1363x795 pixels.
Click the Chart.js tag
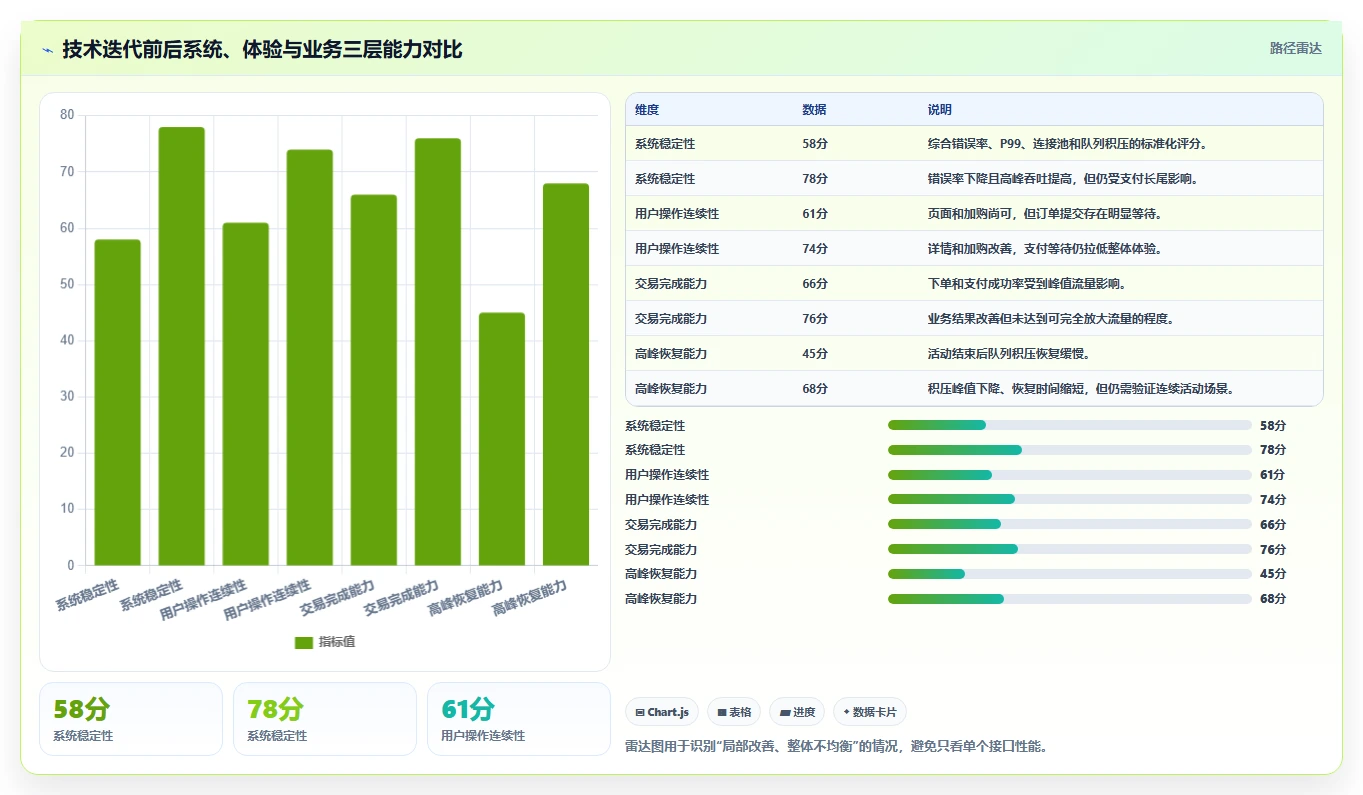[x=662, y=712]
